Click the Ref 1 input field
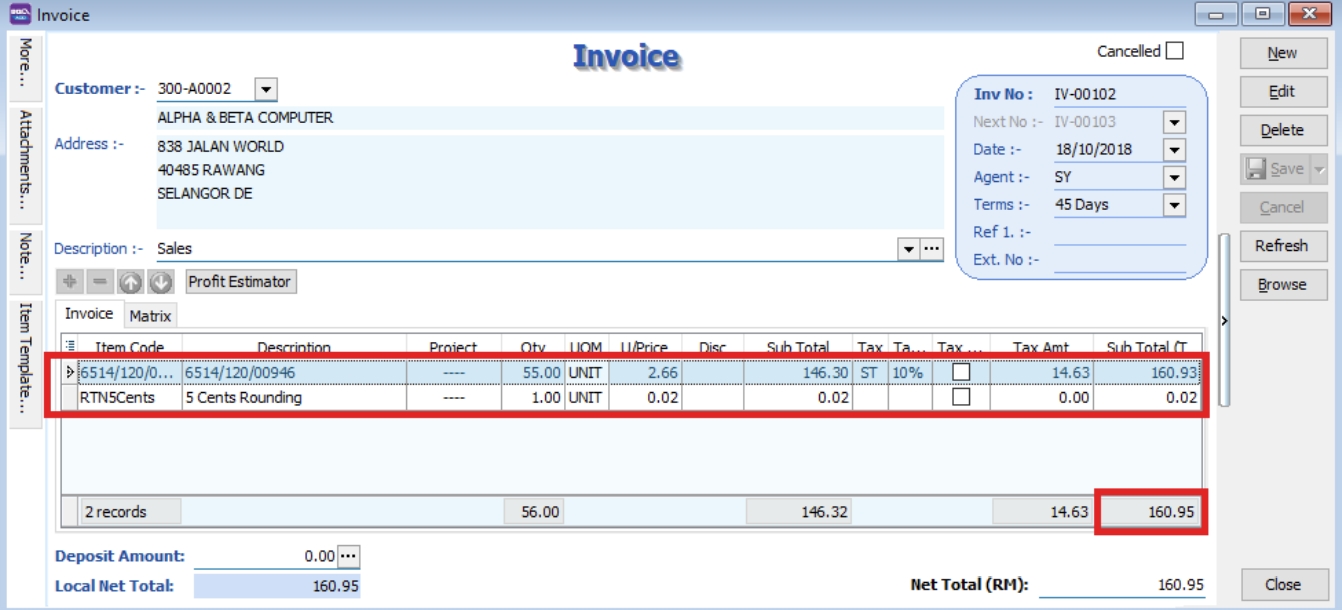This screenshot has width=1342, height=610. [x=1119, y=232]
